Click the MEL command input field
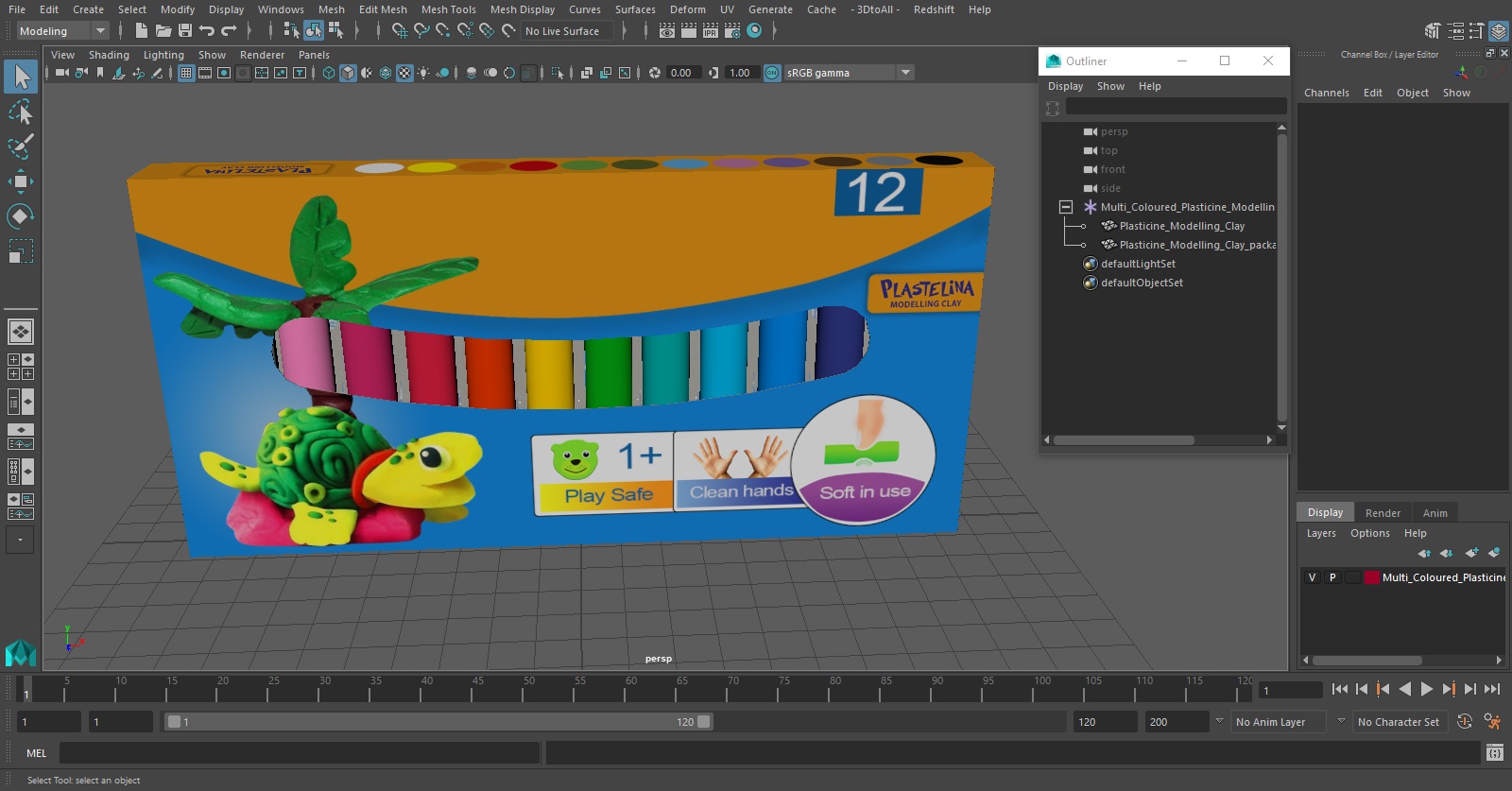The width and height of the screenshot is (1512, 791). click(299, 753)
